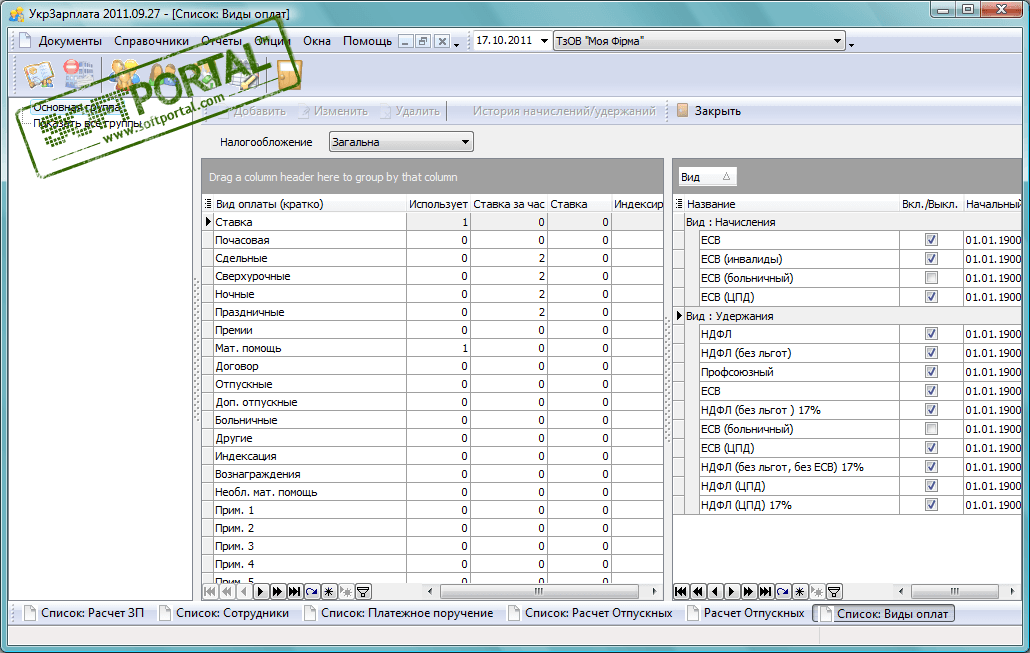Click the Изменить button
The image size is (1030, 653).
(334, 111)
